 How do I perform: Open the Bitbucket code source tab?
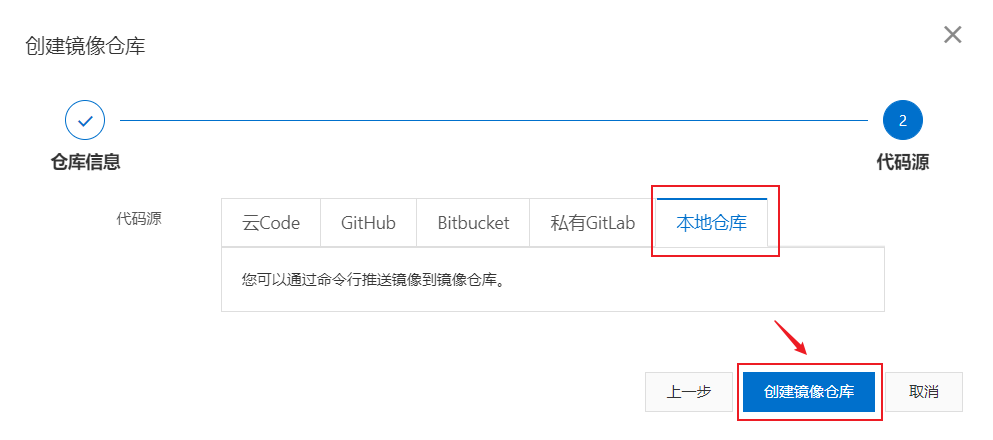tap(473, 223)
